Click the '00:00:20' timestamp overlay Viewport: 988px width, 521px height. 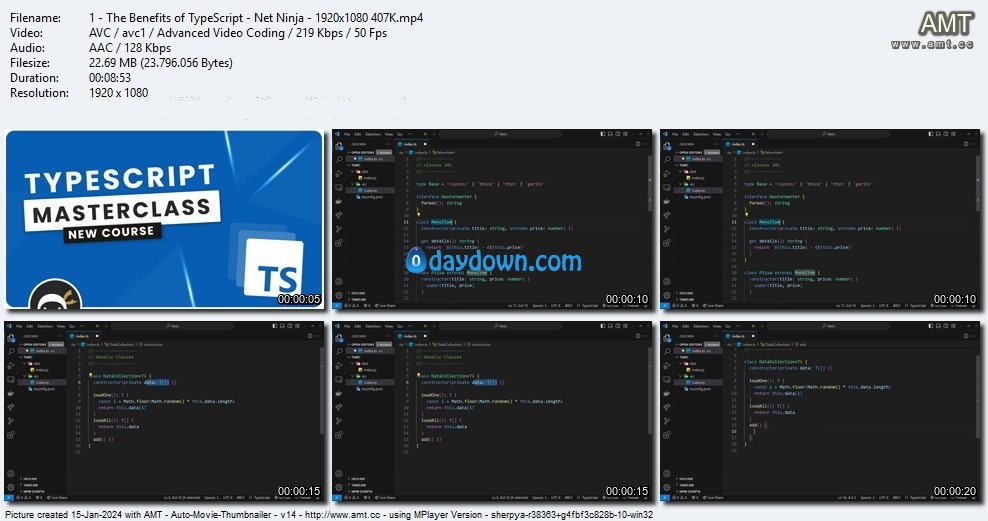[955, 491]
